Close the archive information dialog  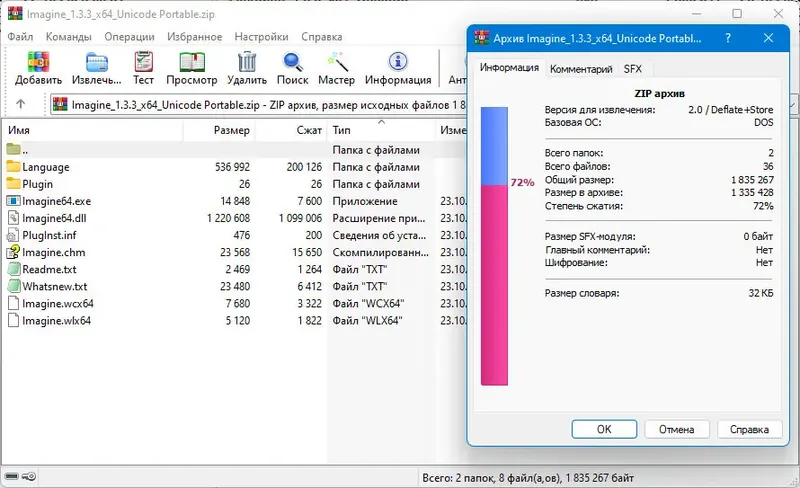point(768,38)
